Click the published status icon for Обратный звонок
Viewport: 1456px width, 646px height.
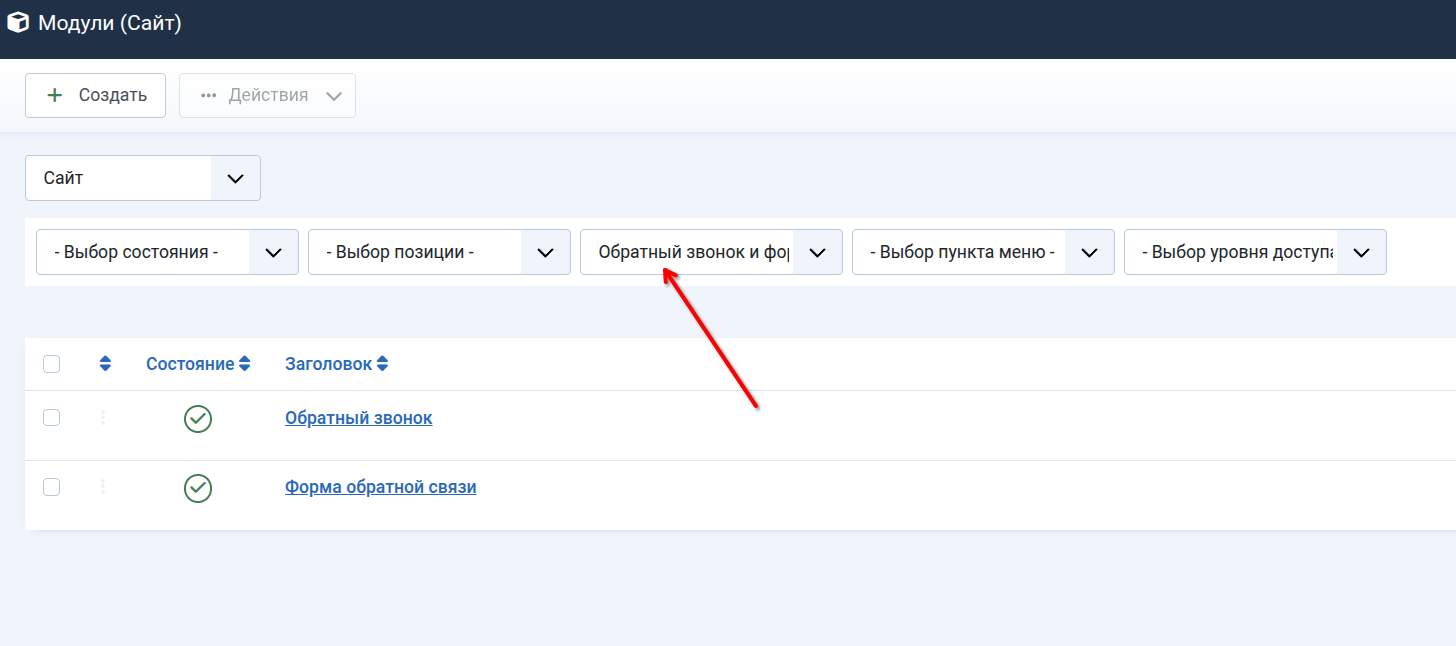198,419
